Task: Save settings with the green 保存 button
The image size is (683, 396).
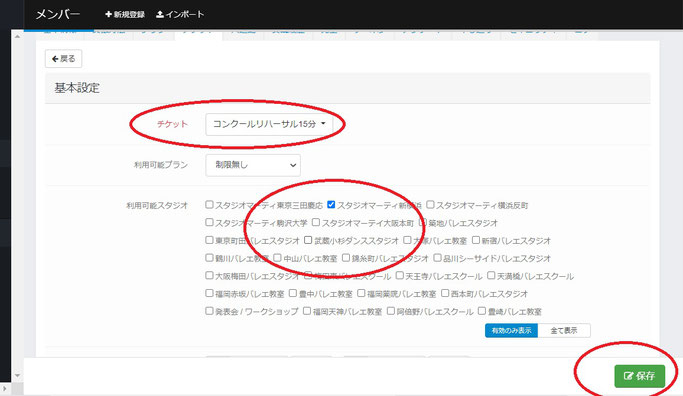Action: [x=639, y=376]
